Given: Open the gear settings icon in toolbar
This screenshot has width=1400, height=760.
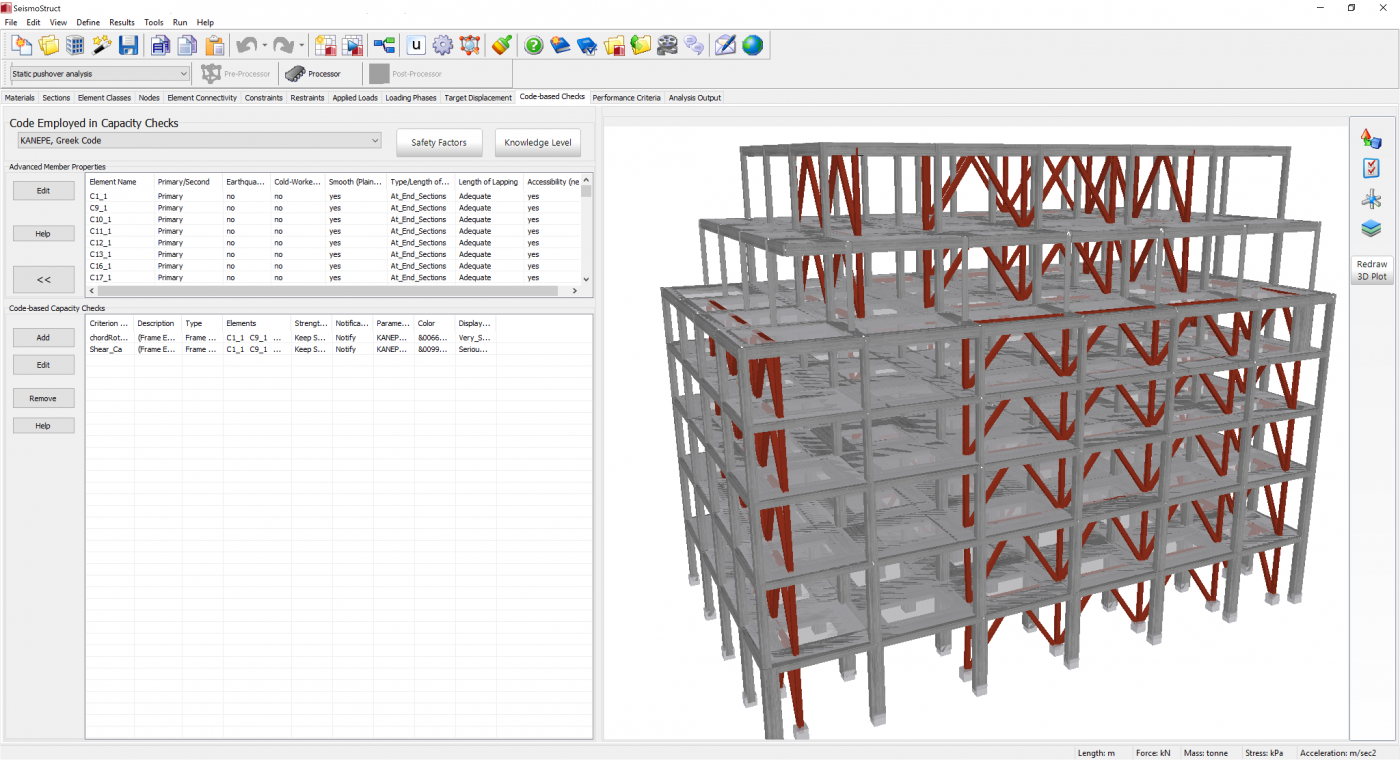Looking at the screenshot, I should (443, 45).
